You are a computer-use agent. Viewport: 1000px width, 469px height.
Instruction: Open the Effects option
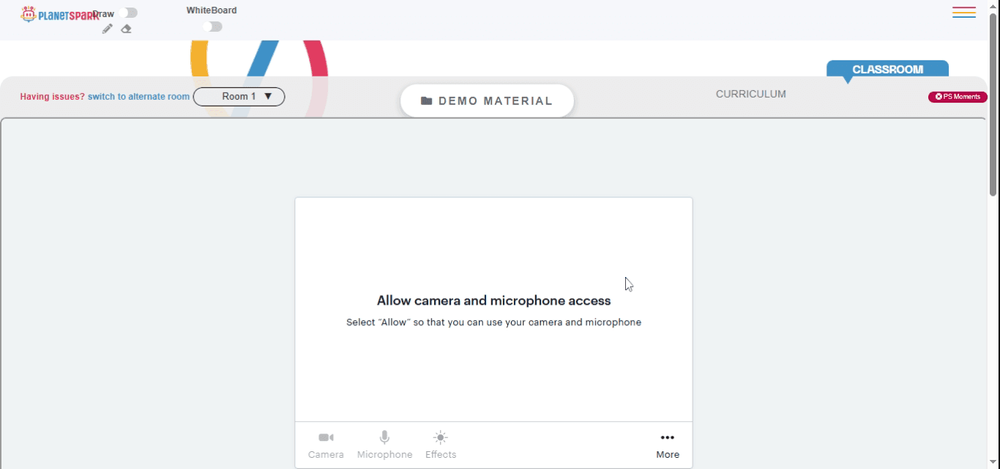point(441,445)
